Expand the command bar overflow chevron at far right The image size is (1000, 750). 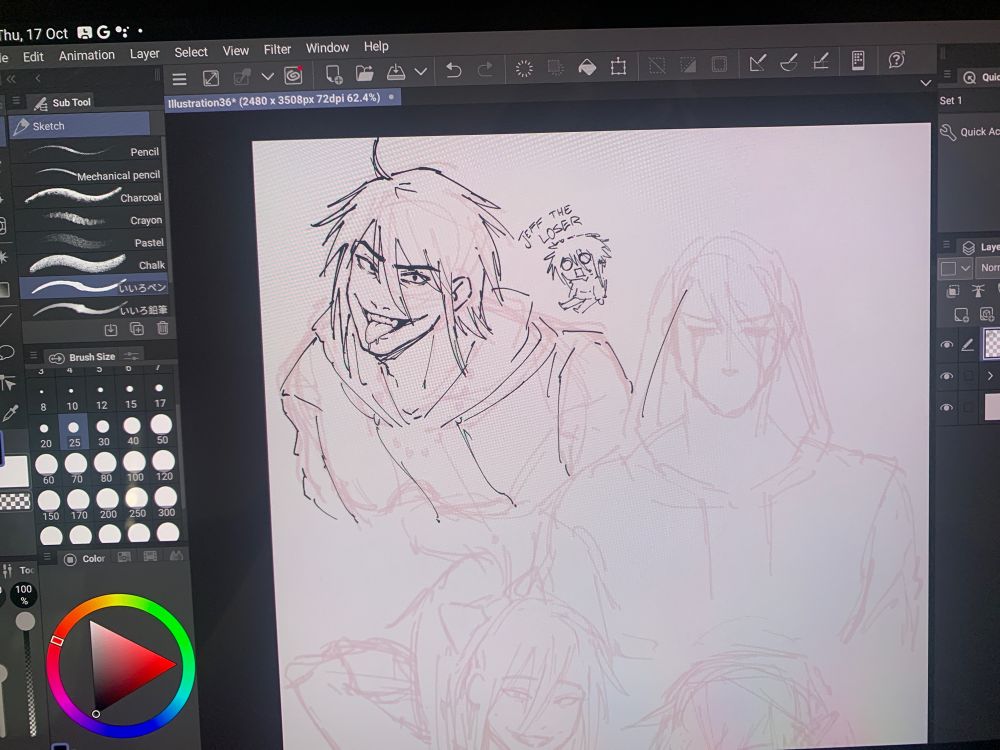pos(925,82)
